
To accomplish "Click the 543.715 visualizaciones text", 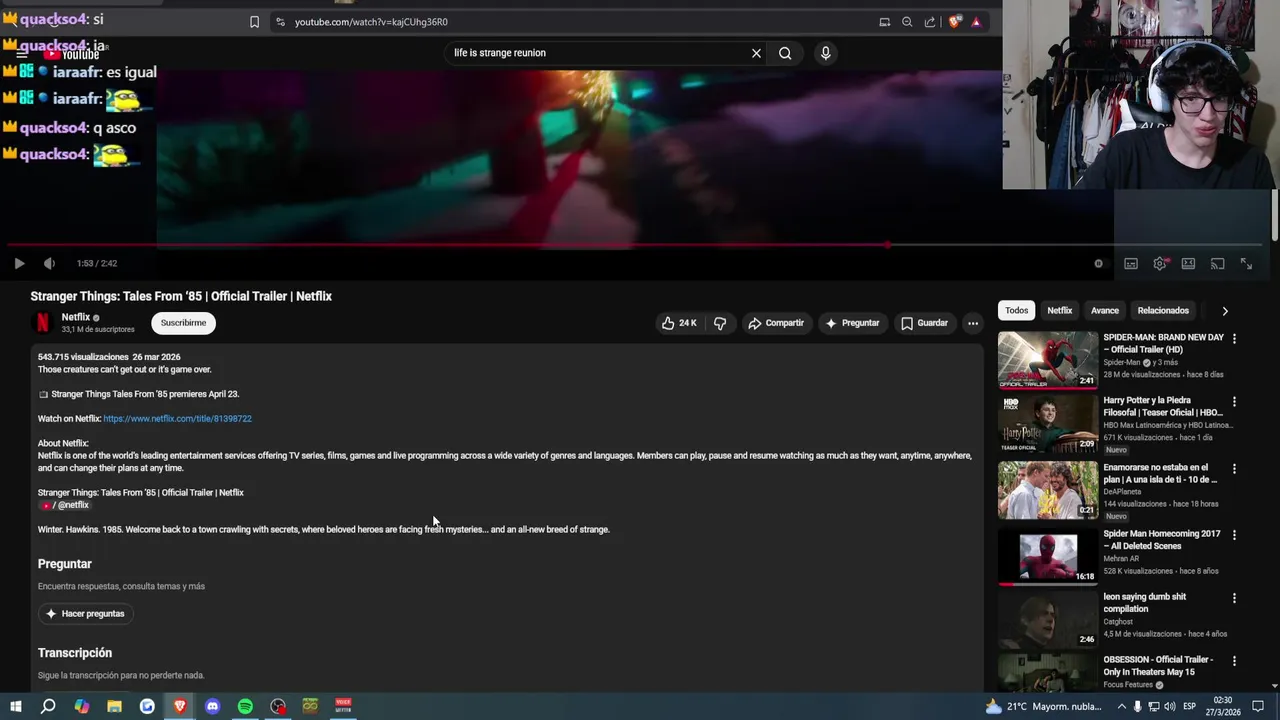I will 83,357.
